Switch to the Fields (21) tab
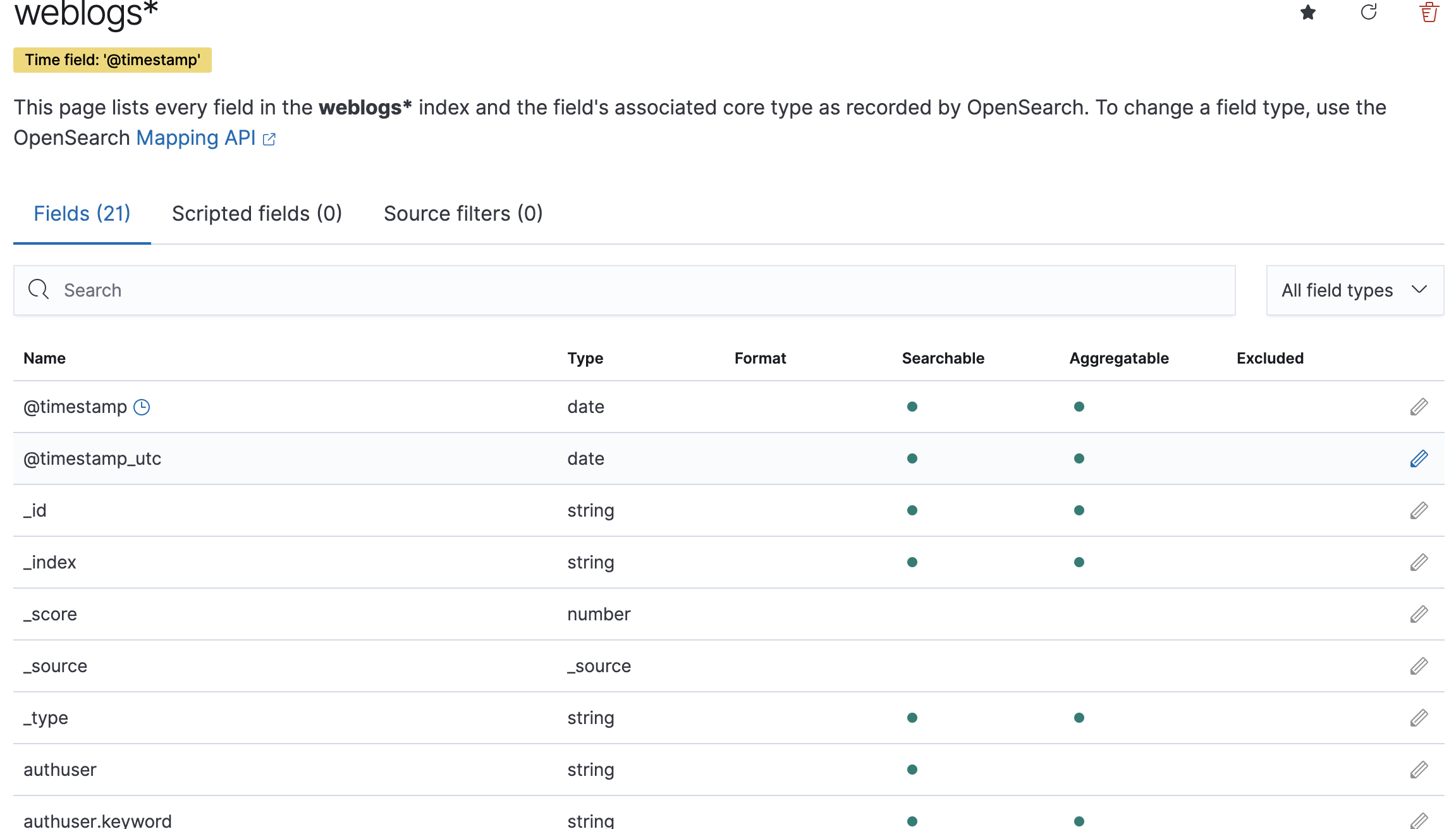The width and height of the screenshot is (1456, 829). click(82, 214)
